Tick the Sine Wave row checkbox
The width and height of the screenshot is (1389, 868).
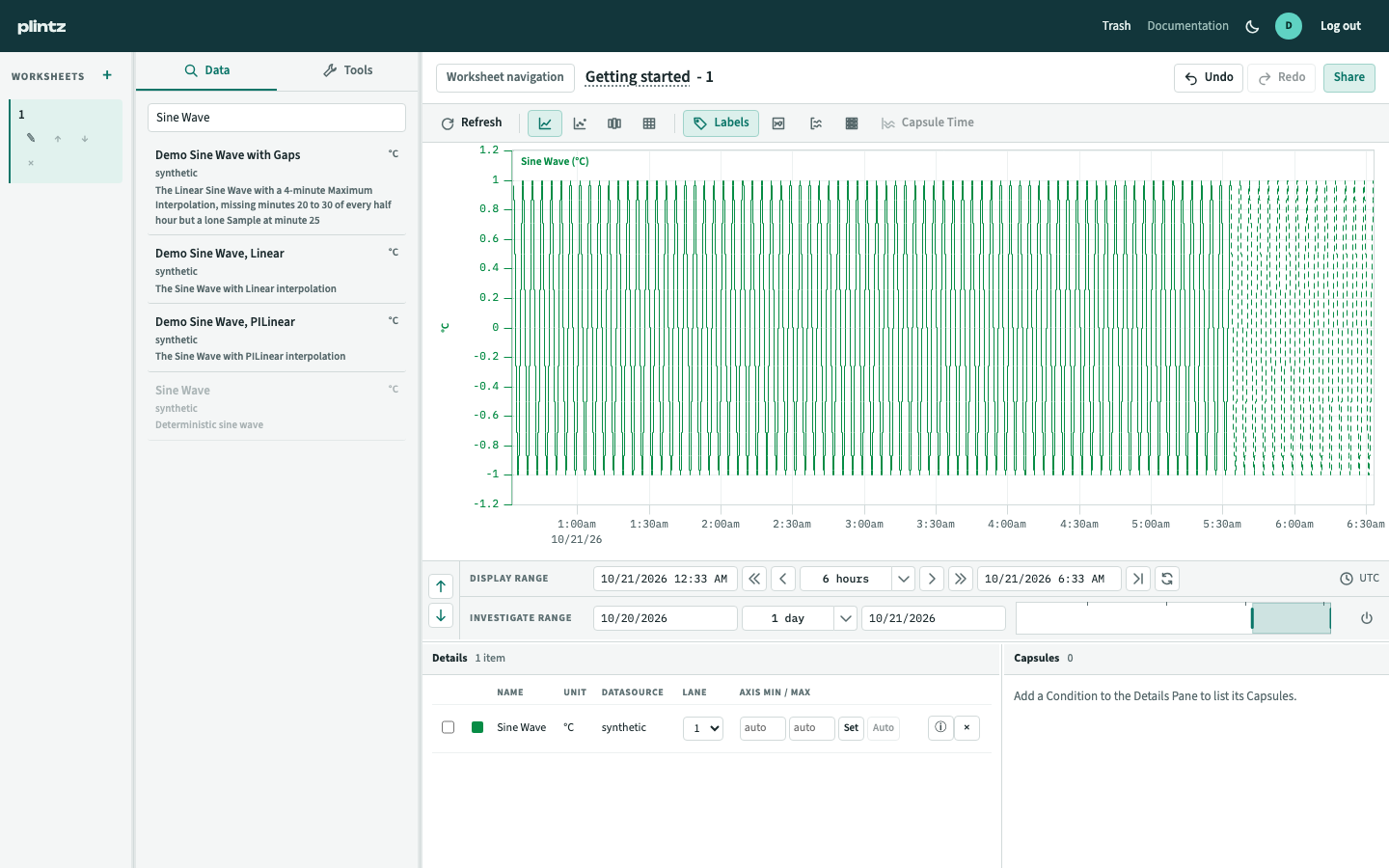449,727
